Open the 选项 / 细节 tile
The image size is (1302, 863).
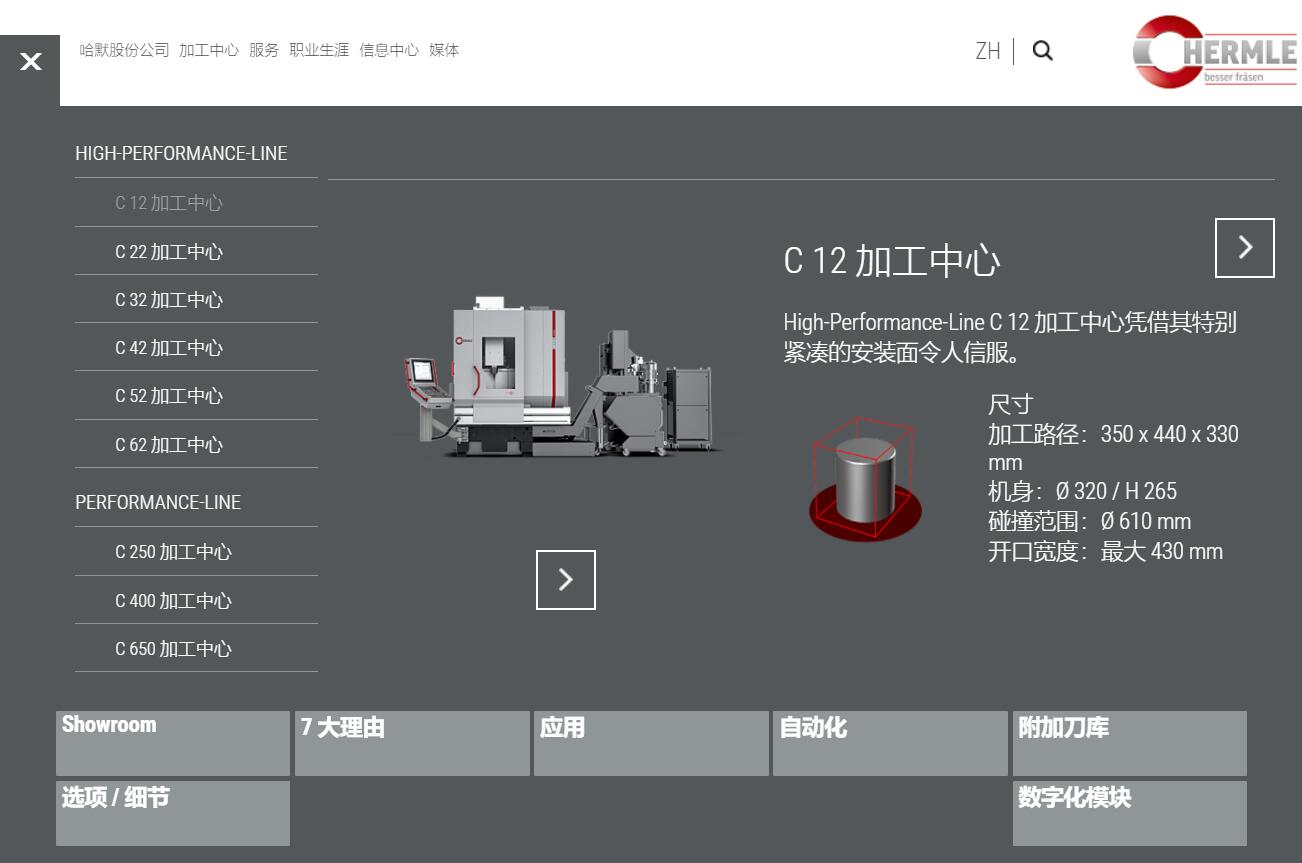173,813
